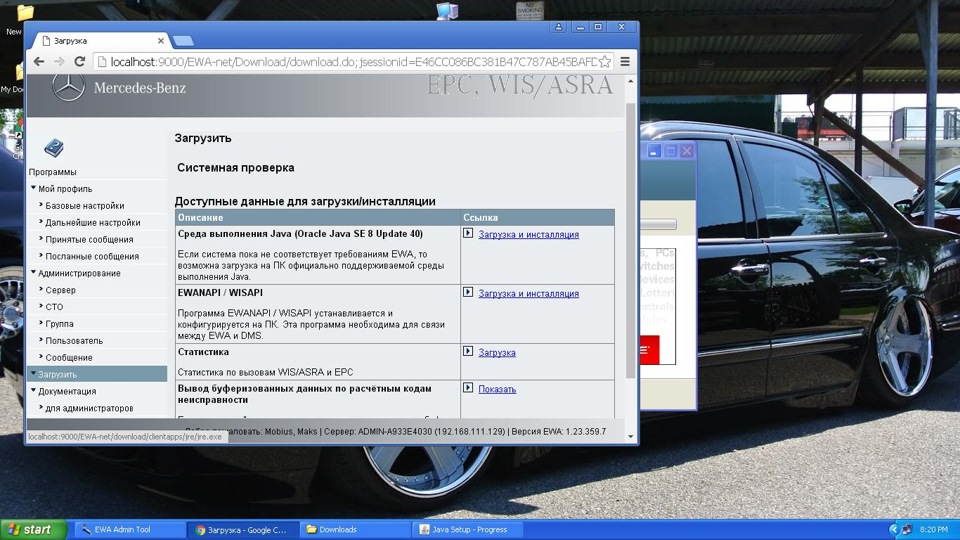Switch to Downloads folder taskbar button
This screenshot has height=540, width=960.
[355, 530]
